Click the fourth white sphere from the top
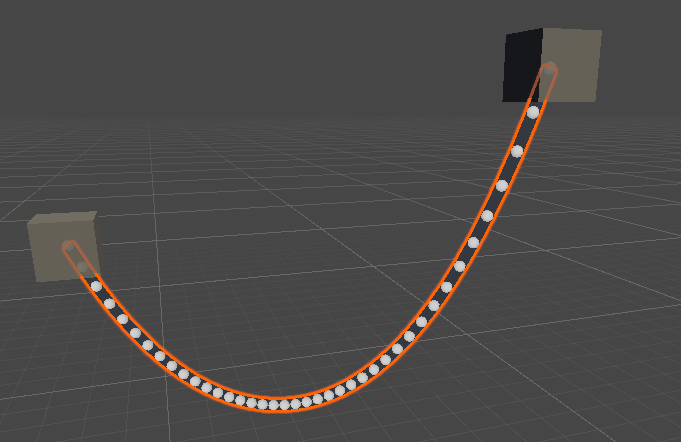This screenshot has height=442, width=681. tap(487, 216)
